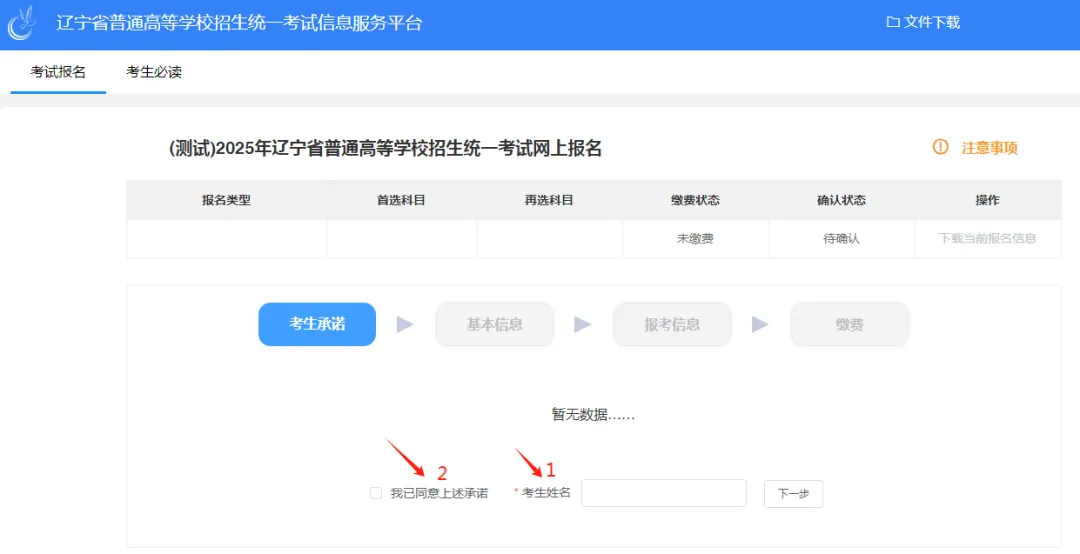Open the 注意事项 notice link
The image size is (1080, 554).
(x=989, y=147)
